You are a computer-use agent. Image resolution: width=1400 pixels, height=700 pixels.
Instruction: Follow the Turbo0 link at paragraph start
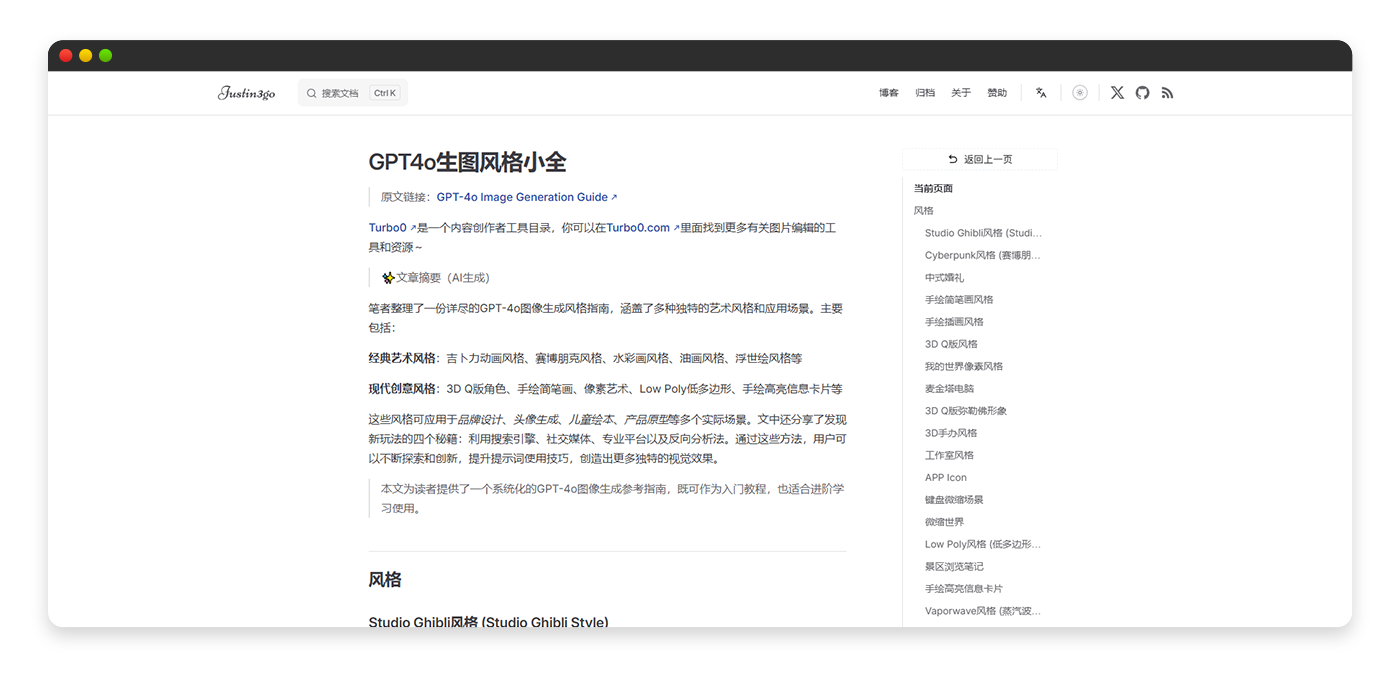click(x=392, y=228)
